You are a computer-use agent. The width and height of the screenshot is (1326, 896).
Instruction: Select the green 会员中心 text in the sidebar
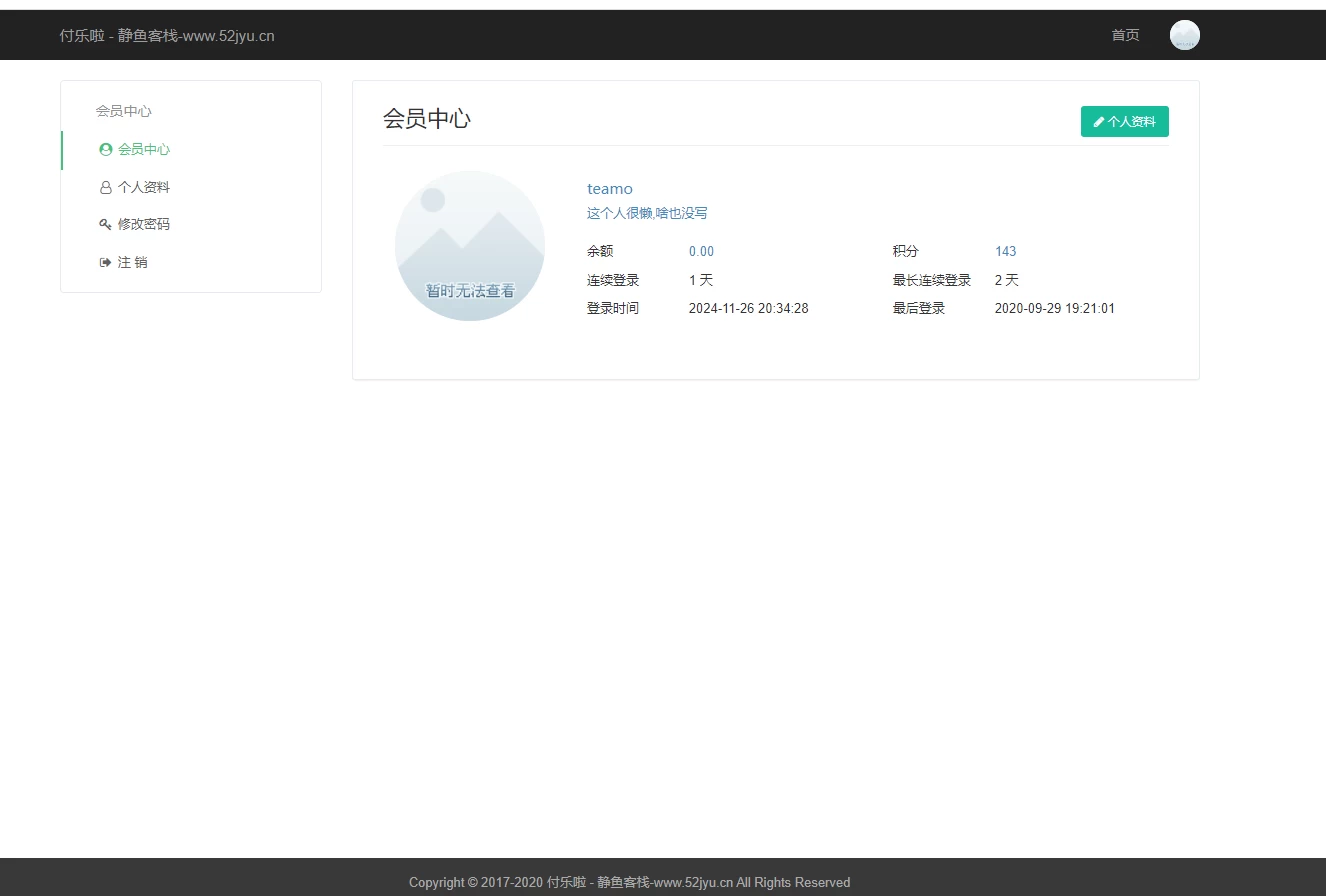(144, 150)
